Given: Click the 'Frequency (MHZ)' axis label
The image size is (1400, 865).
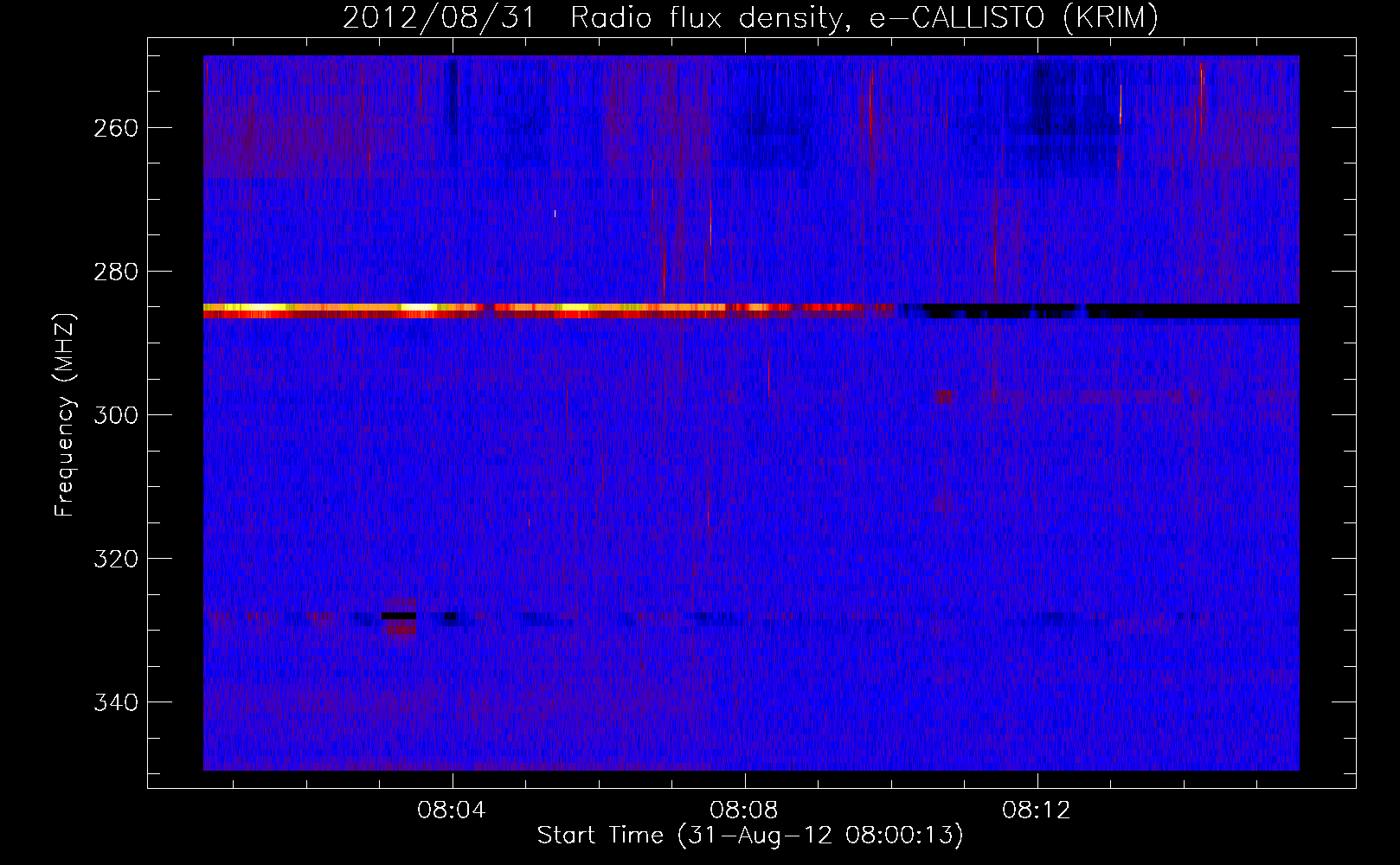Looking at the screenshot, I should click(x=65, y=414).
